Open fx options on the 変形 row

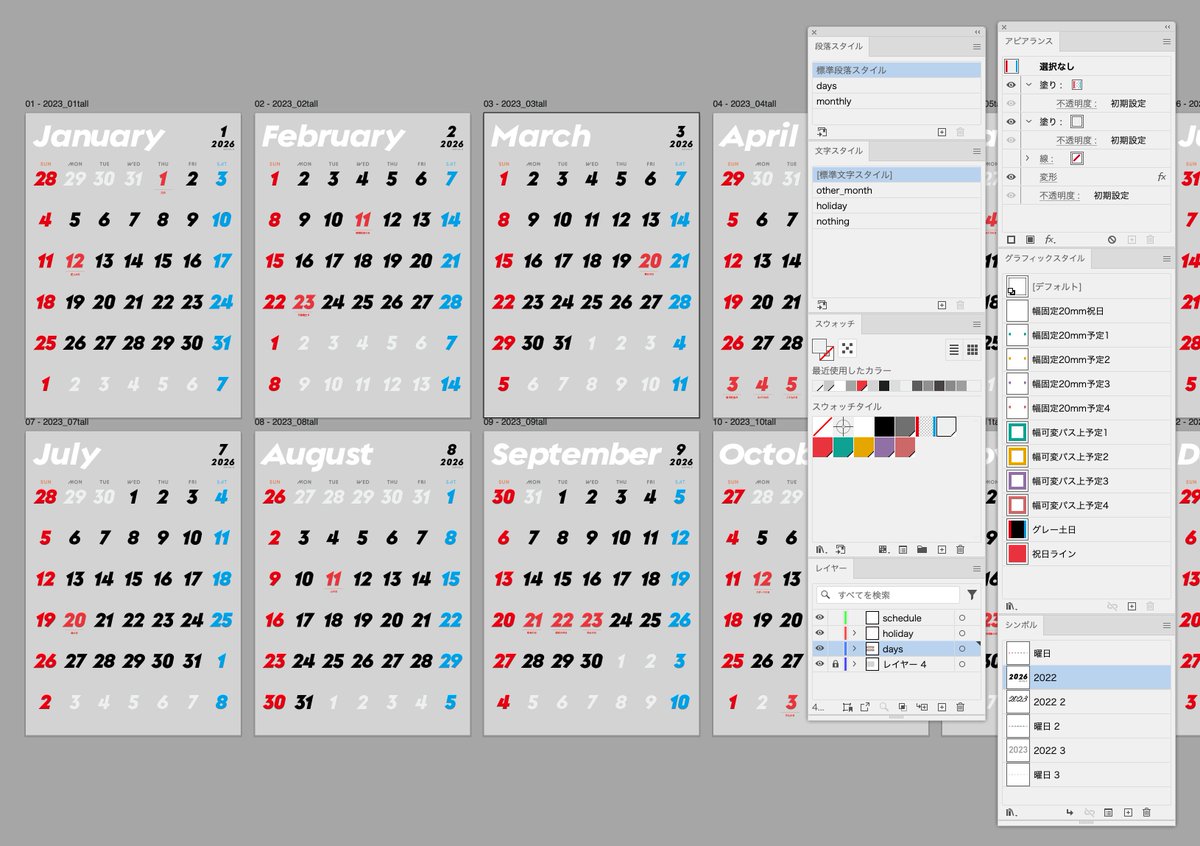(x=1161, y=177)
